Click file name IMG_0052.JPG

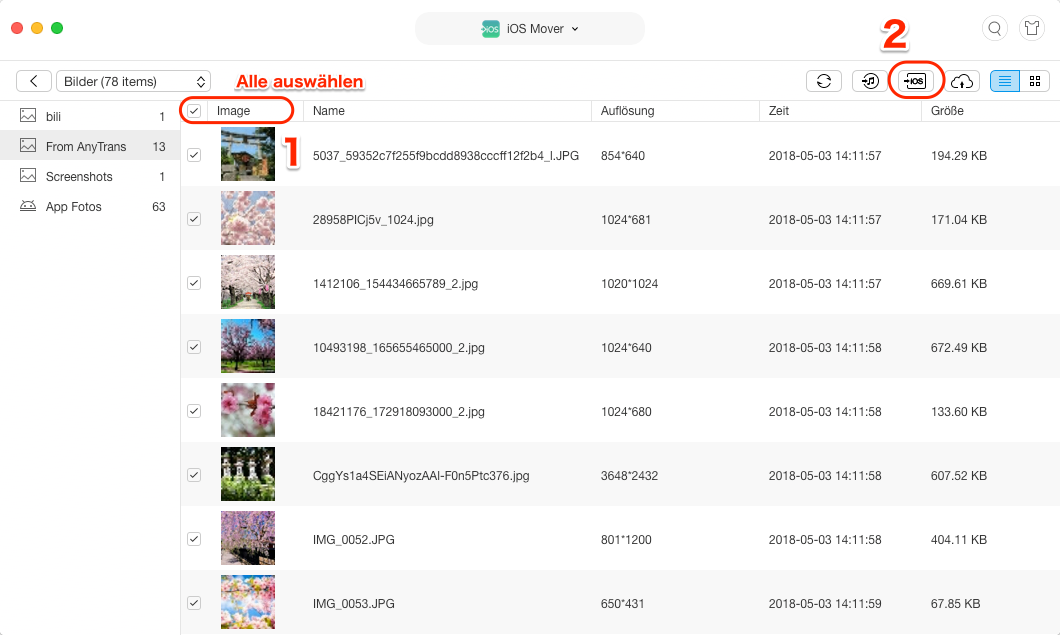tap(354, 540)
